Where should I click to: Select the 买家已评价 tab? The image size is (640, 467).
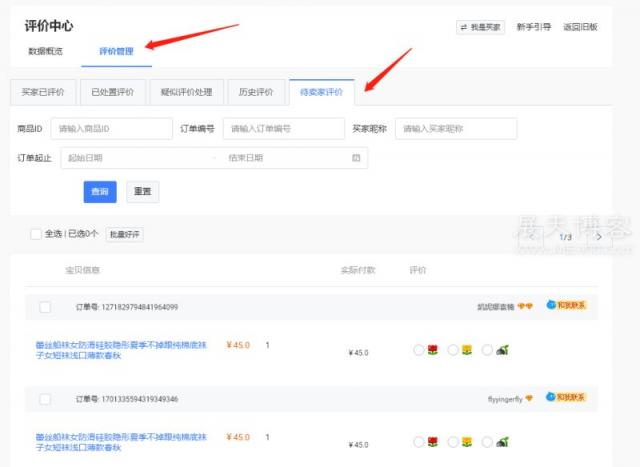(43, 92)
